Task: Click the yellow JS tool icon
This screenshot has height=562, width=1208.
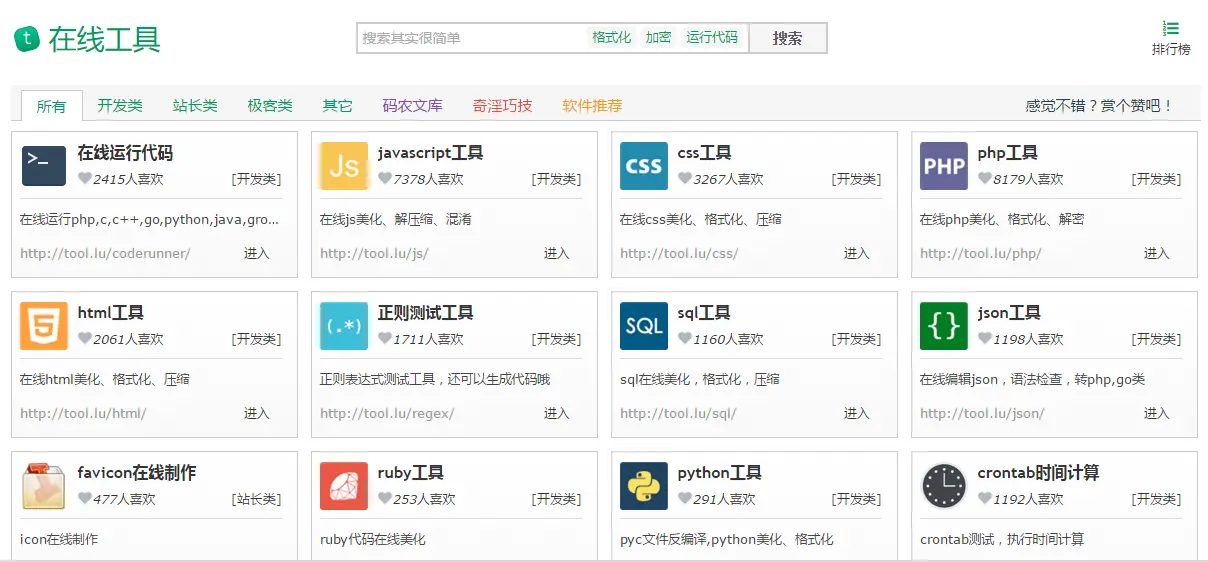Action: [344, 166]
